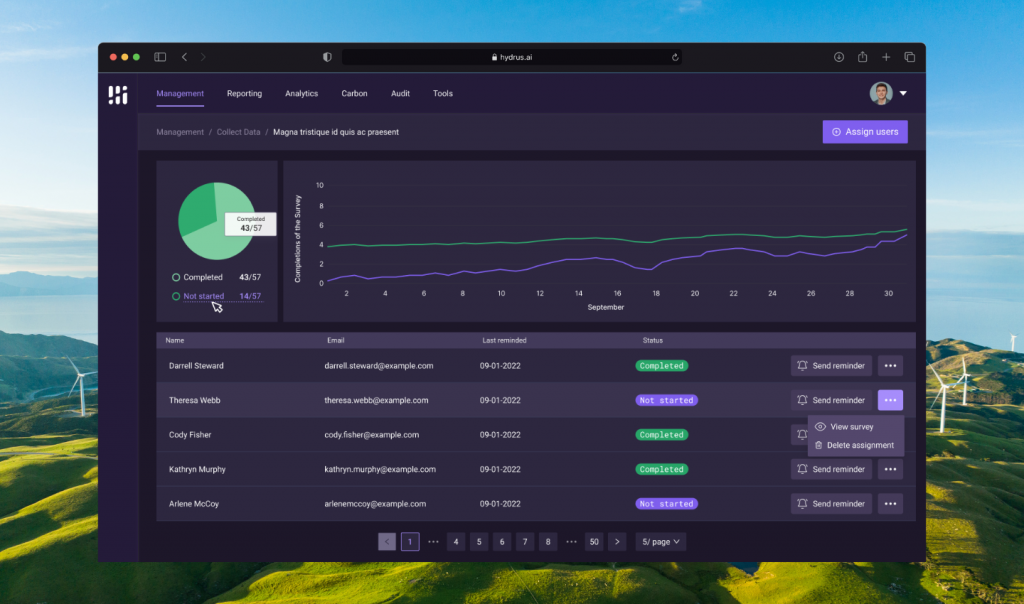Click the bell icon in Theresa Webb's row
The height and width of the screenshot is (604, 1024).
802,400
